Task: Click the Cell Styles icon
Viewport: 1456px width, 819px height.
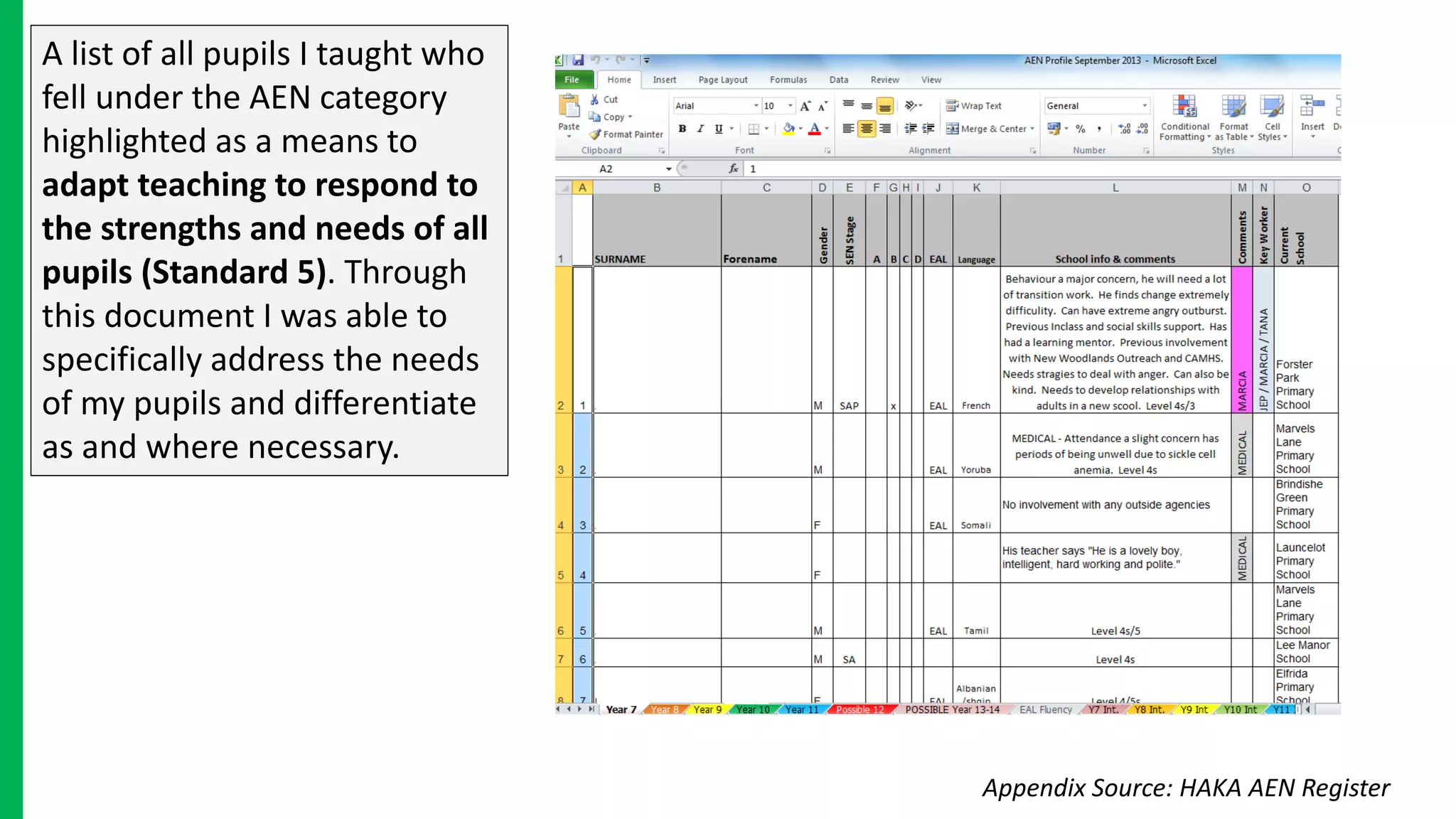Action: [1272, 107]
